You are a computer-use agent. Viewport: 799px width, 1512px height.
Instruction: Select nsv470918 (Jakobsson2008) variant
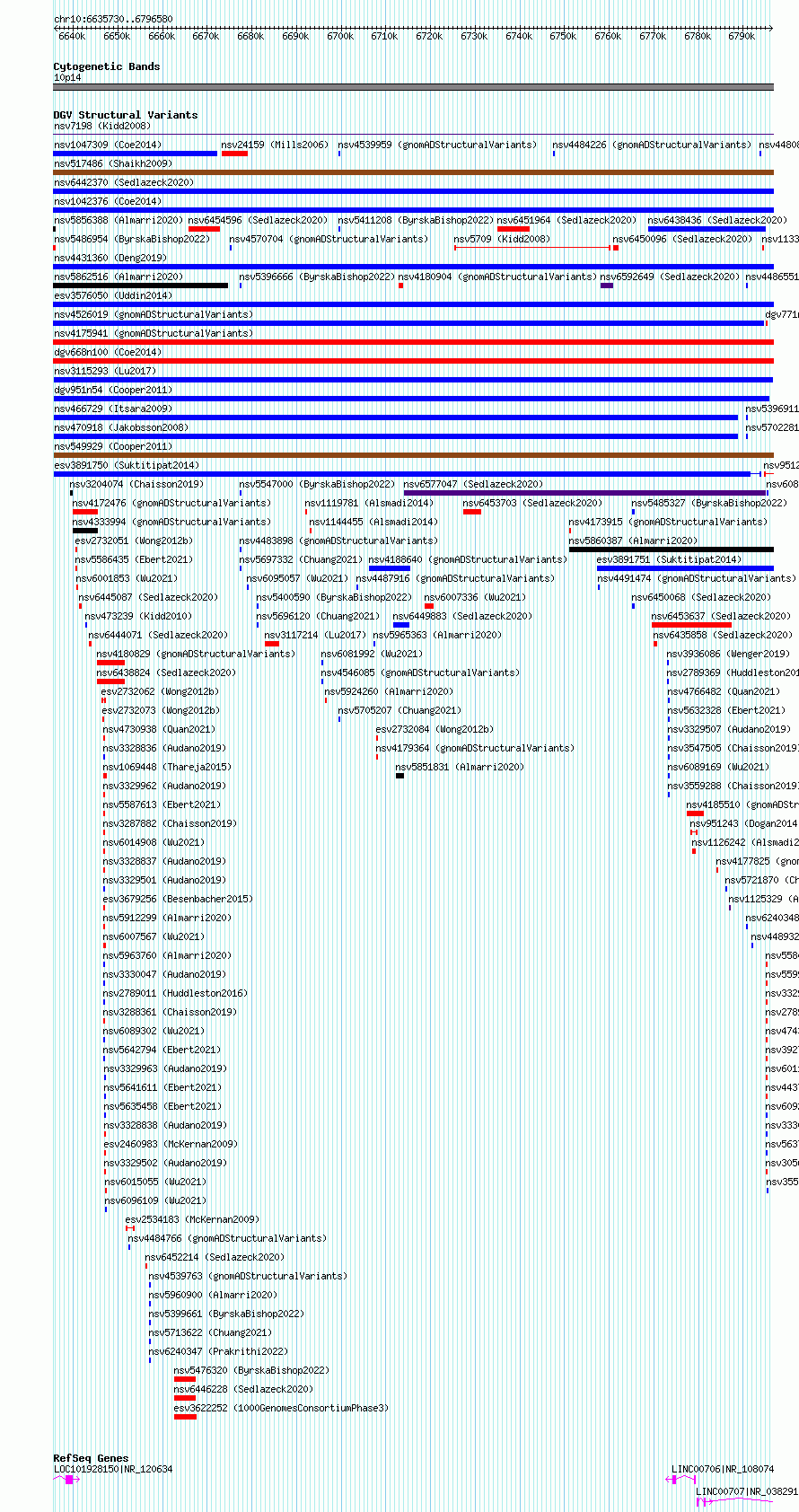(x=121, y=427)
